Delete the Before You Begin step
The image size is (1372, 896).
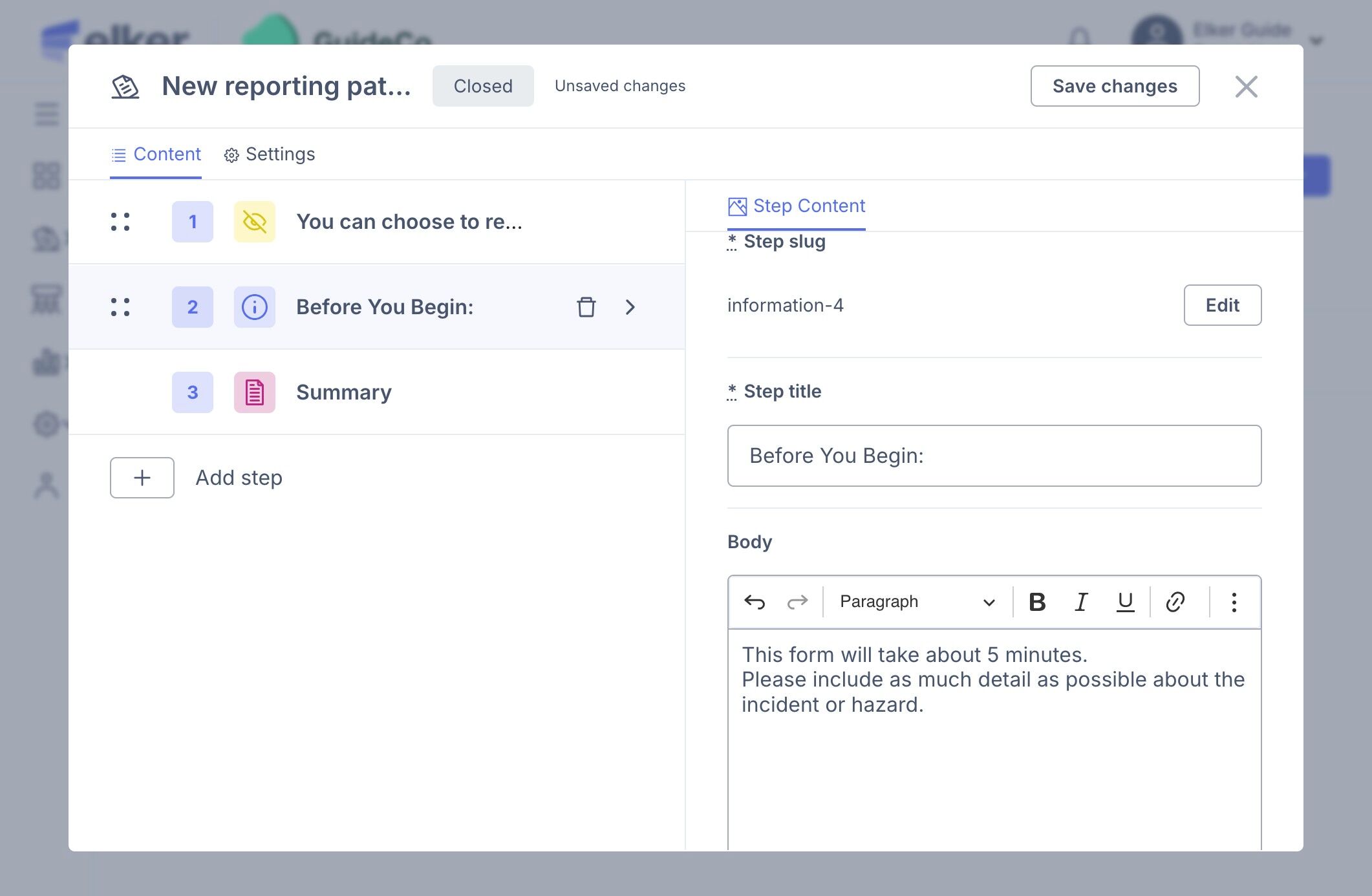586,307
